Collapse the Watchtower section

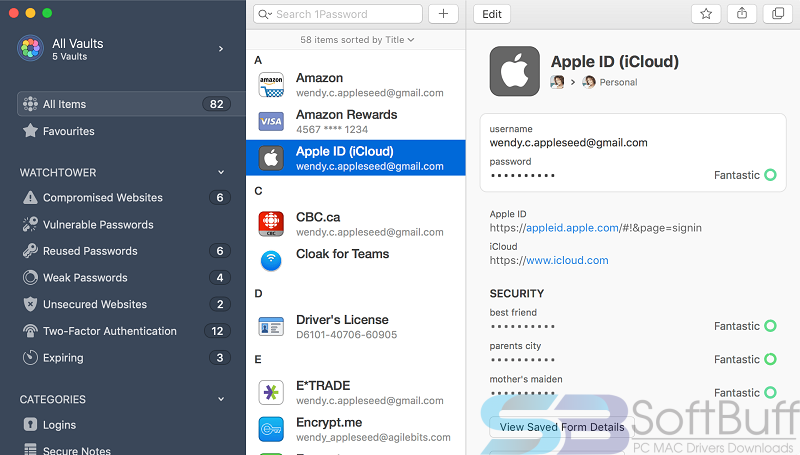pos(221,172)
